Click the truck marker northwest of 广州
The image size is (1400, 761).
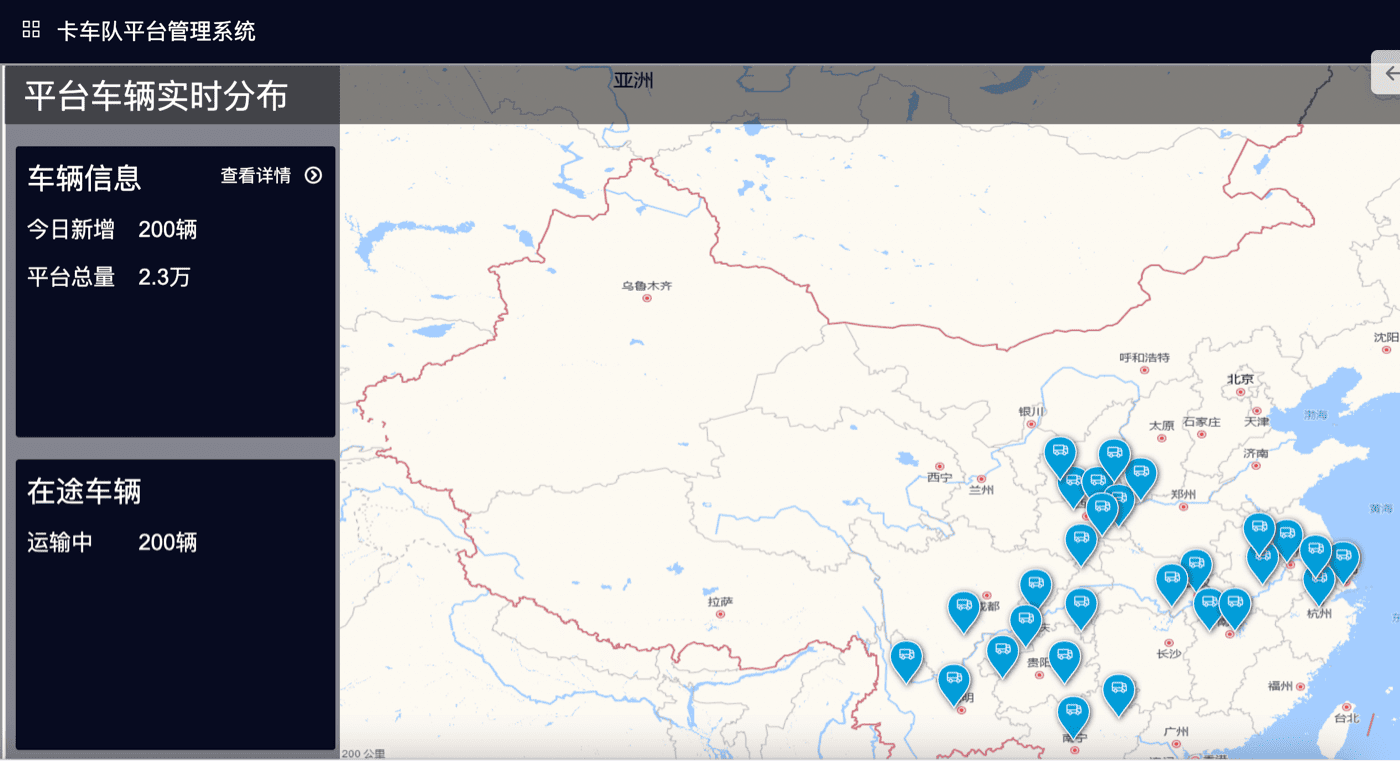click(x=1118, y=692)
